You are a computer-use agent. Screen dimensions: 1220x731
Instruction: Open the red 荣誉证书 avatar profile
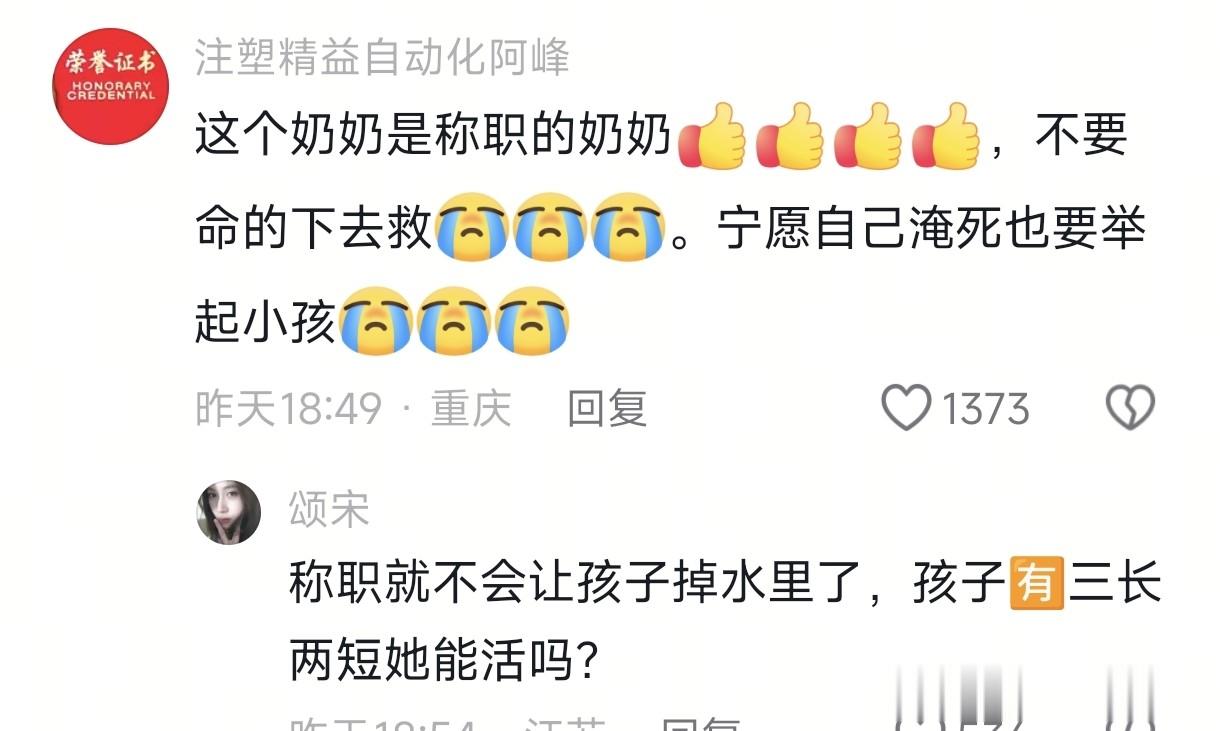coord(110,87)
